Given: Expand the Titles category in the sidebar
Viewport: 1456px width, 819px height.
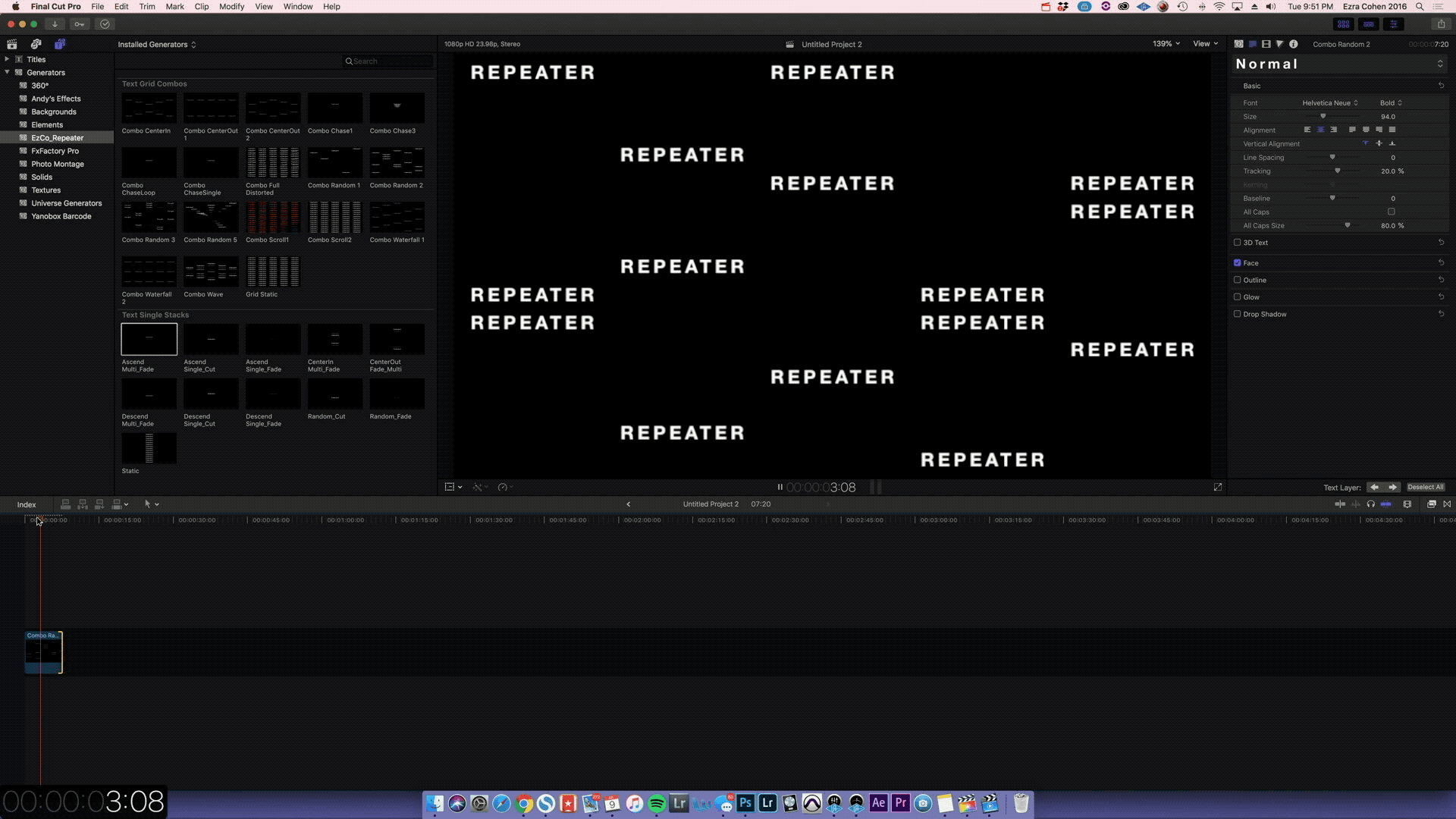Looking at the screenshot, I should [8, 59].
